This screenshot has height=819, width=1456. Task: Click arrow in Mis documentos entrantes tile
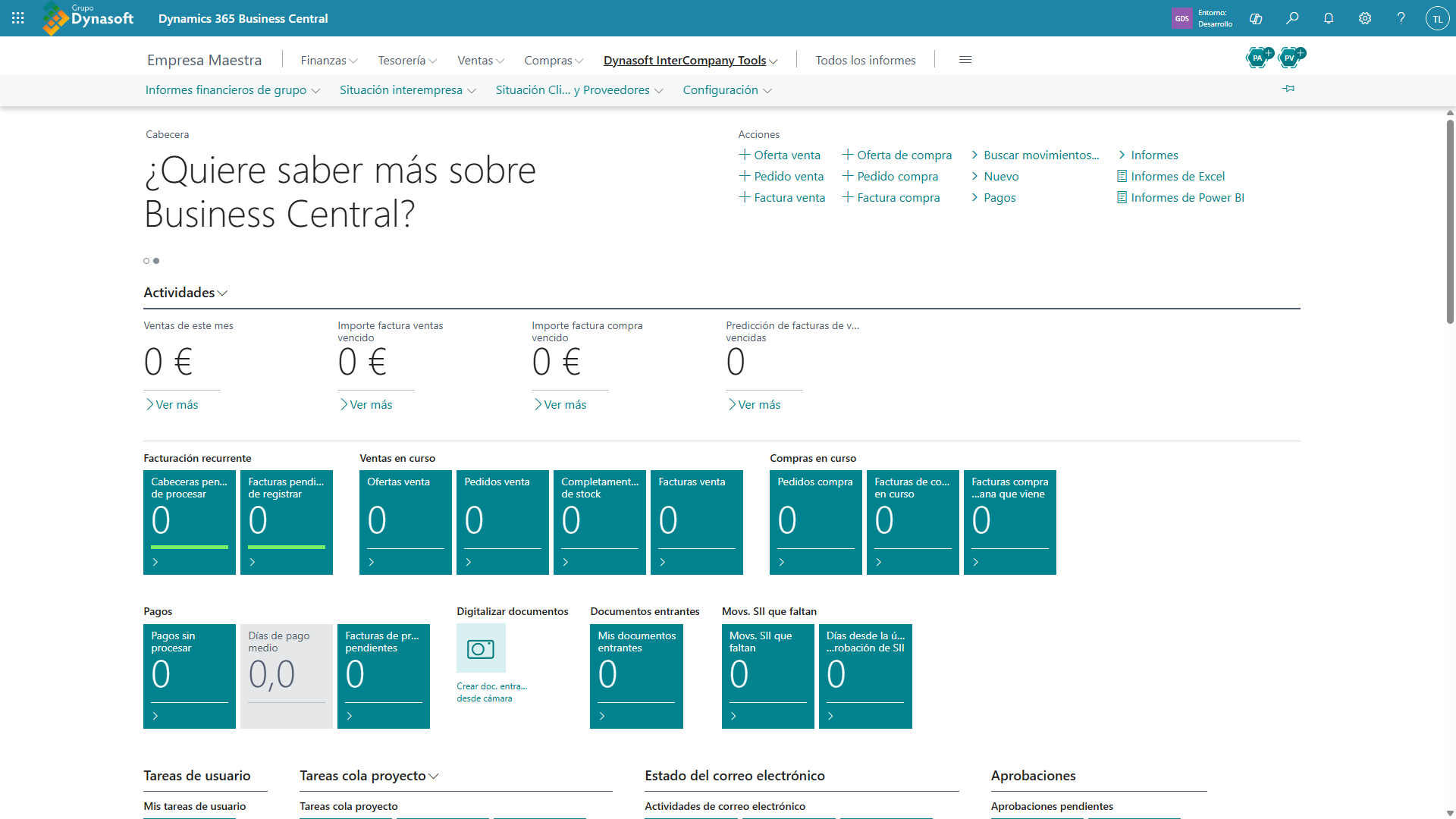pyautogui.click(x=602, y=716)
